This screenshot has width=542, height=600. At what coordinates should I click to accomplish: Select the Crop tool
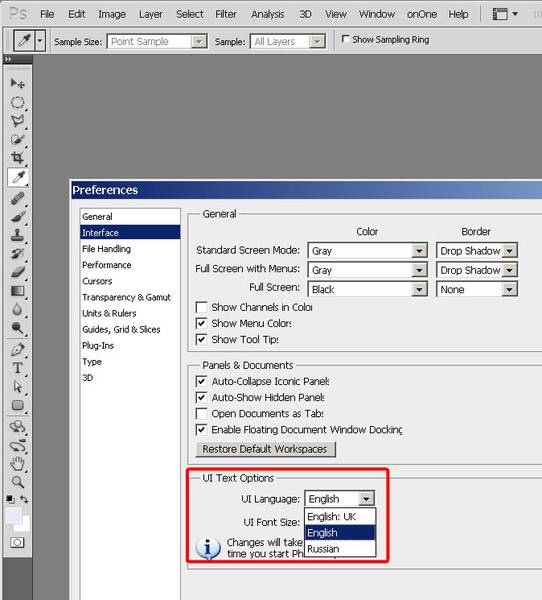click(18, 158)
